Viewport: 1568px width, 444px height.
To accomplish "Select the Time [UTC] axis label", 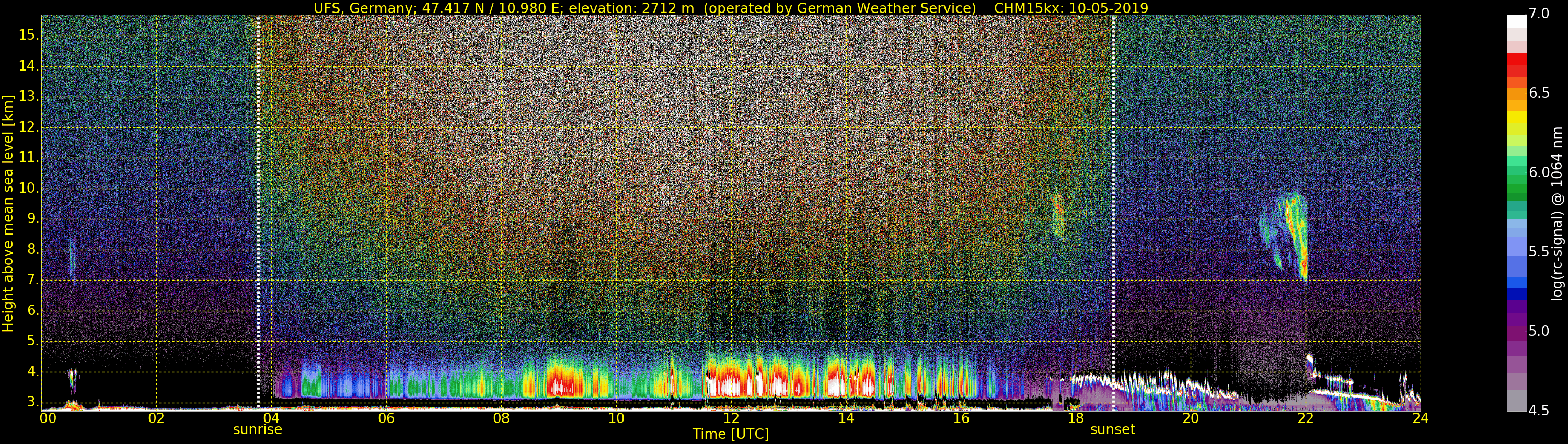I will (731, 434).
